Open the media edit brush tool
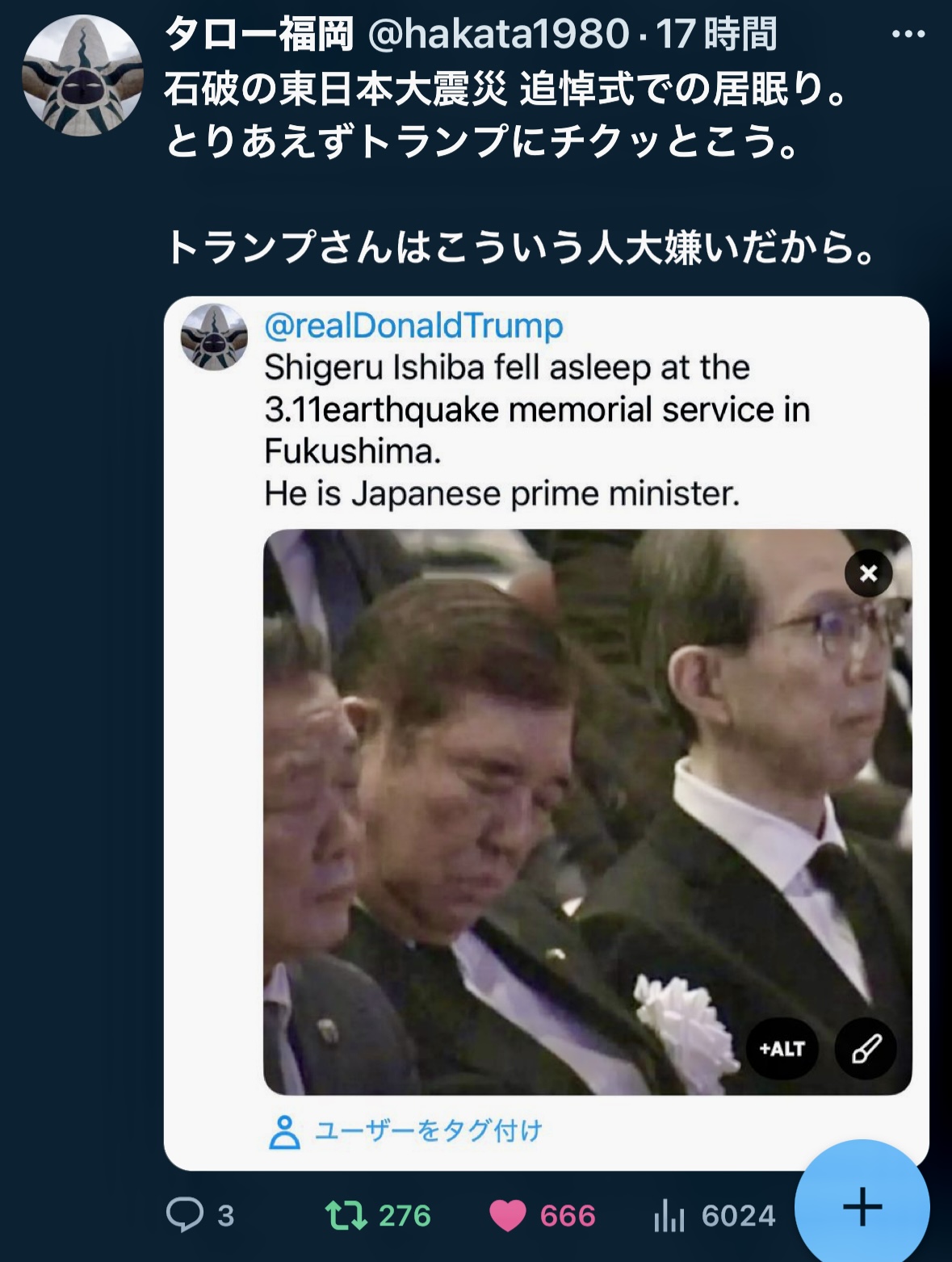Image resolution: width=952 pixels, height=1262 pixels. pos(866,1047)
